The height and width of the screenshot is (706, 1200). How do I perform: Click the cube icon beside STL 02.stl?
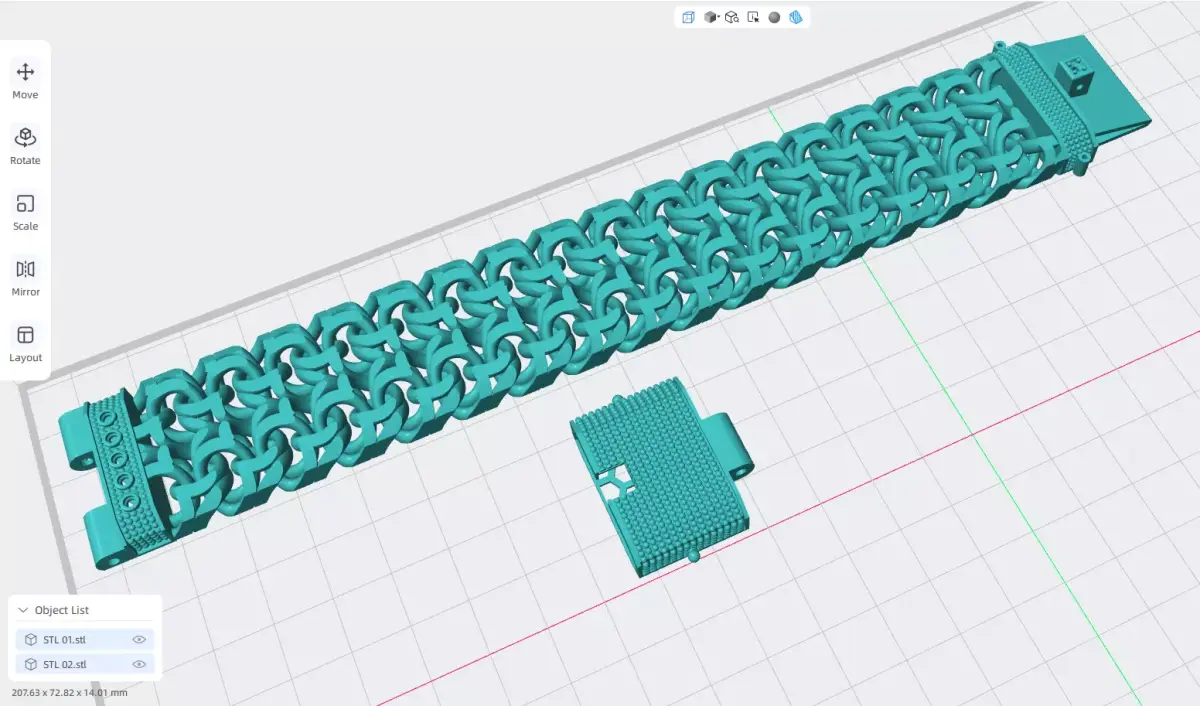(31, 664)
